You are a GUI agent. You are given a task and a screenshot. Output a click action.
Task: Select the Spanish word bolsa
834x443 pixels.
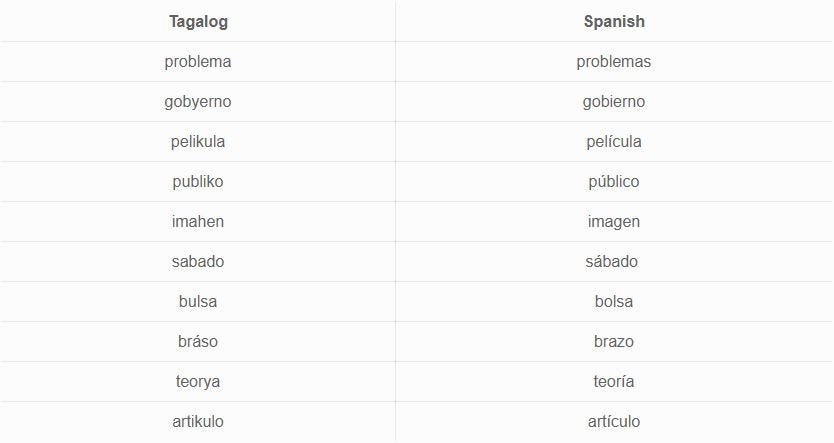click(x=614, y=302)
